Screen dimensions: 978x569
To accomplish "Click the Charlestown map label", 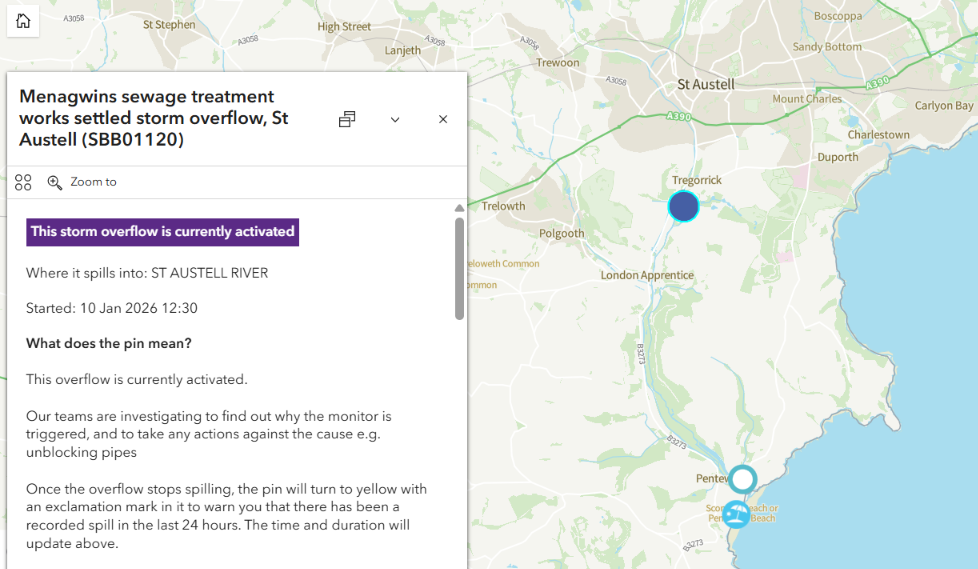I will [878, 135].
